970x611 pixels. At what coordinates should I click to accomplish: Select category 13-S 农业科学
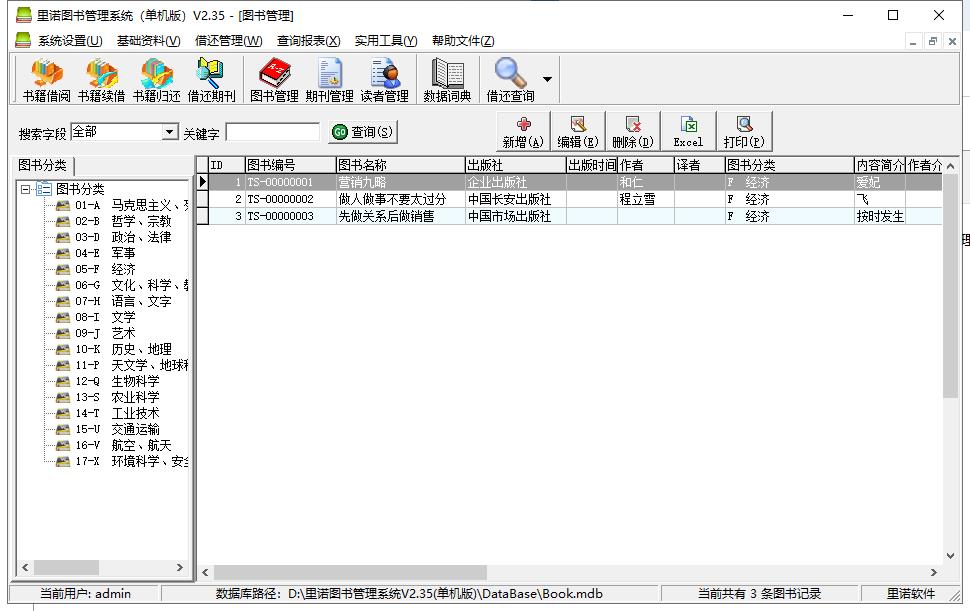tap(117, 398)
